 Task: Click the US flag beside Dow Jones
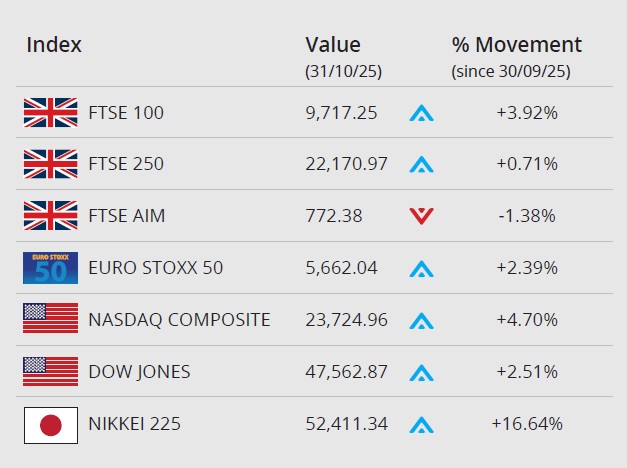pyautogui.click(x=50, y=372)
